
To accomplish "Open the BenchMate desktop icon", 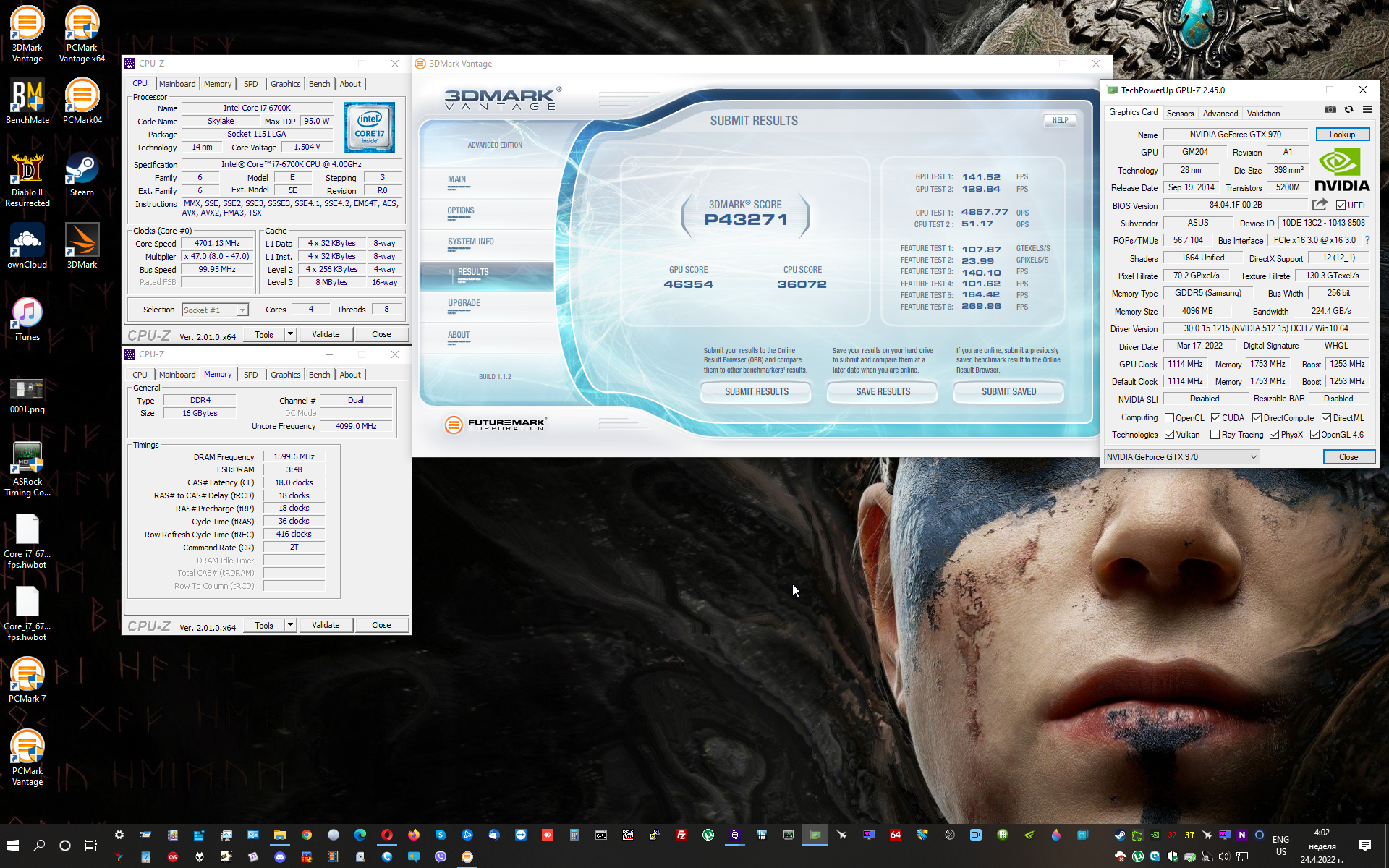I will pos(27,102).
